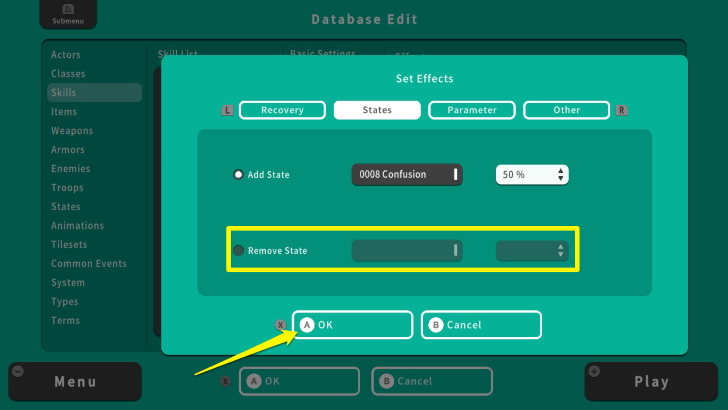
Task: Select Actors in the database list
Action: pos(65,55)
